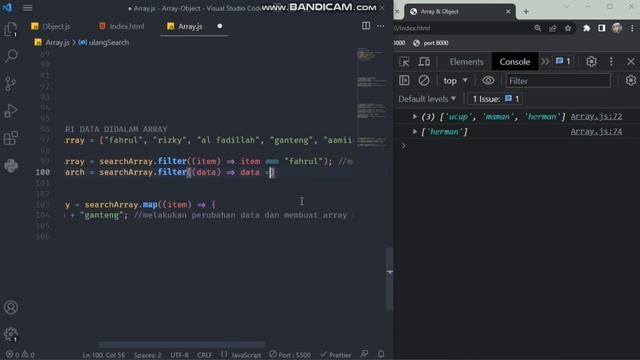The image size is (640, 360).
Task: Open the Accounts menu
Action: coord(11,307)
